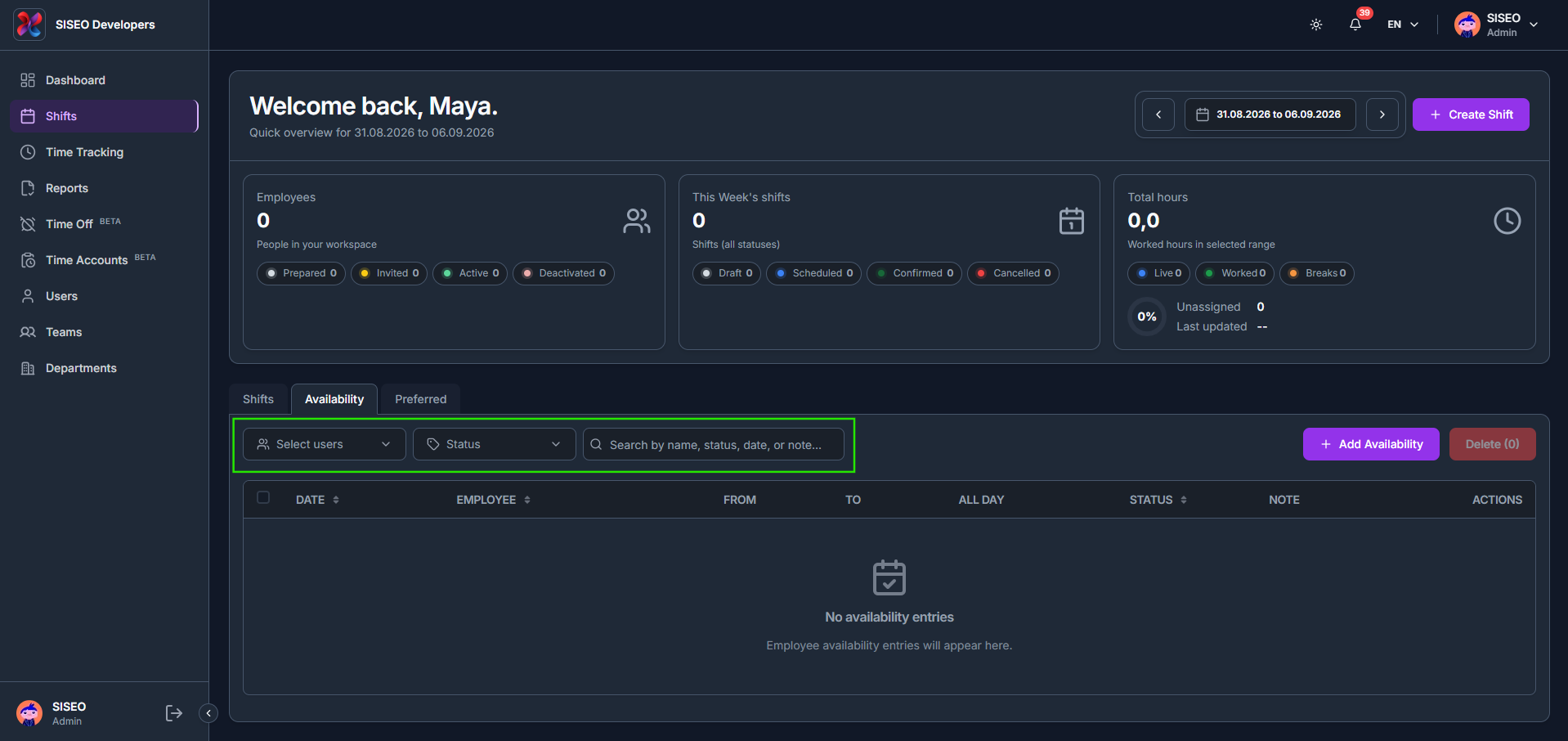Screen dimensions: 1568x741
Task: Open Dashboard in the sidebar
Action: [x=105, y=80]
